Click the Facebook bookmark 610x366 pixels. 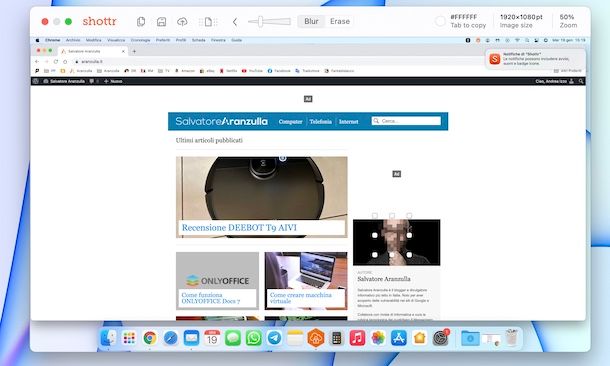point(279,71)
